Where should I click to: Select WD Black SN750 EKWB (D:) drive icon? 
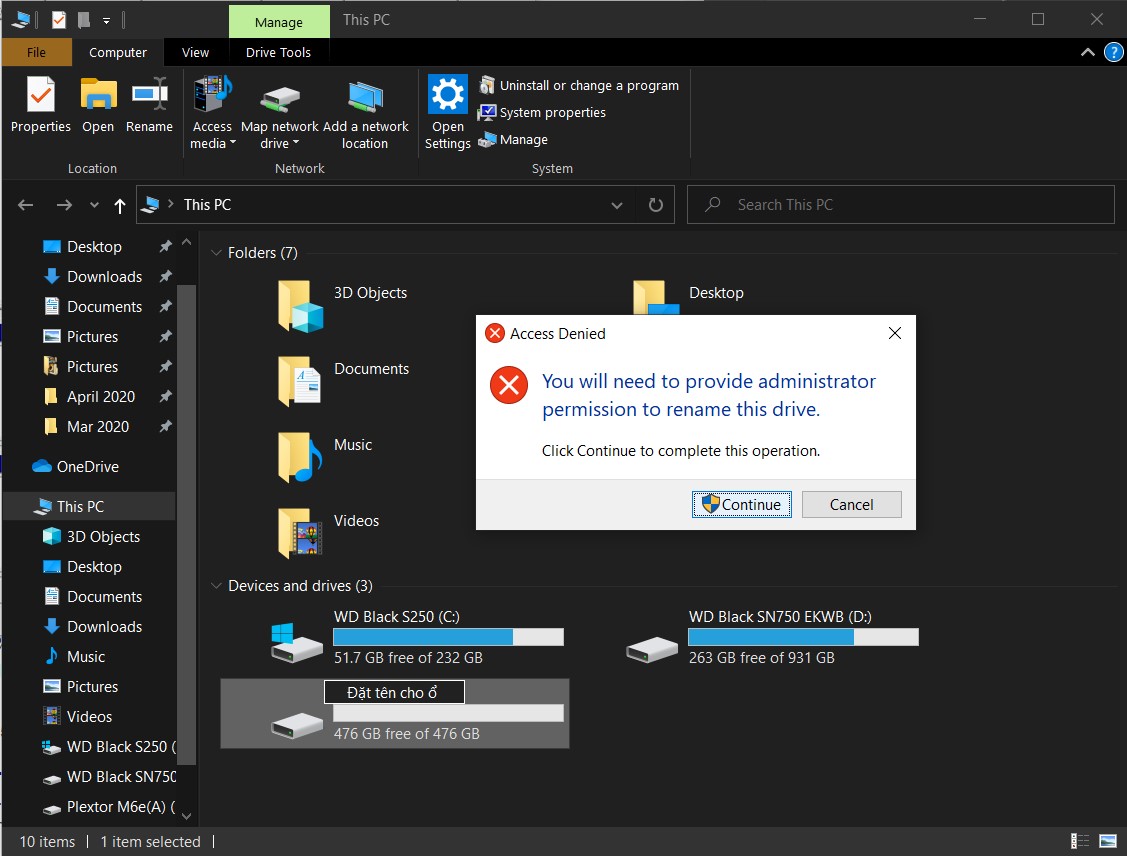click(x=651, y=650)
